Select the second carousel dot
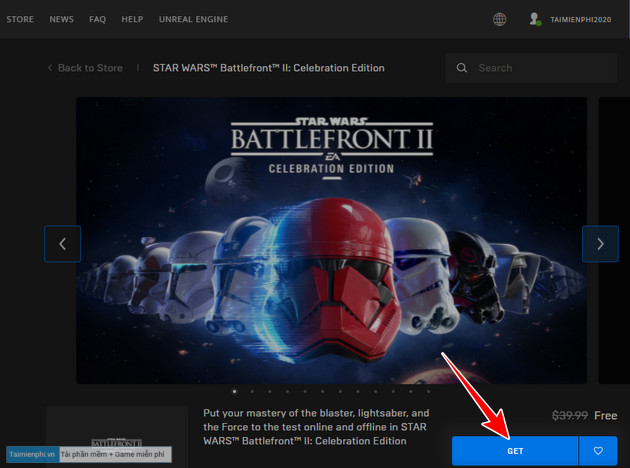This screenshot has width=630, height=468. (252, 391)
